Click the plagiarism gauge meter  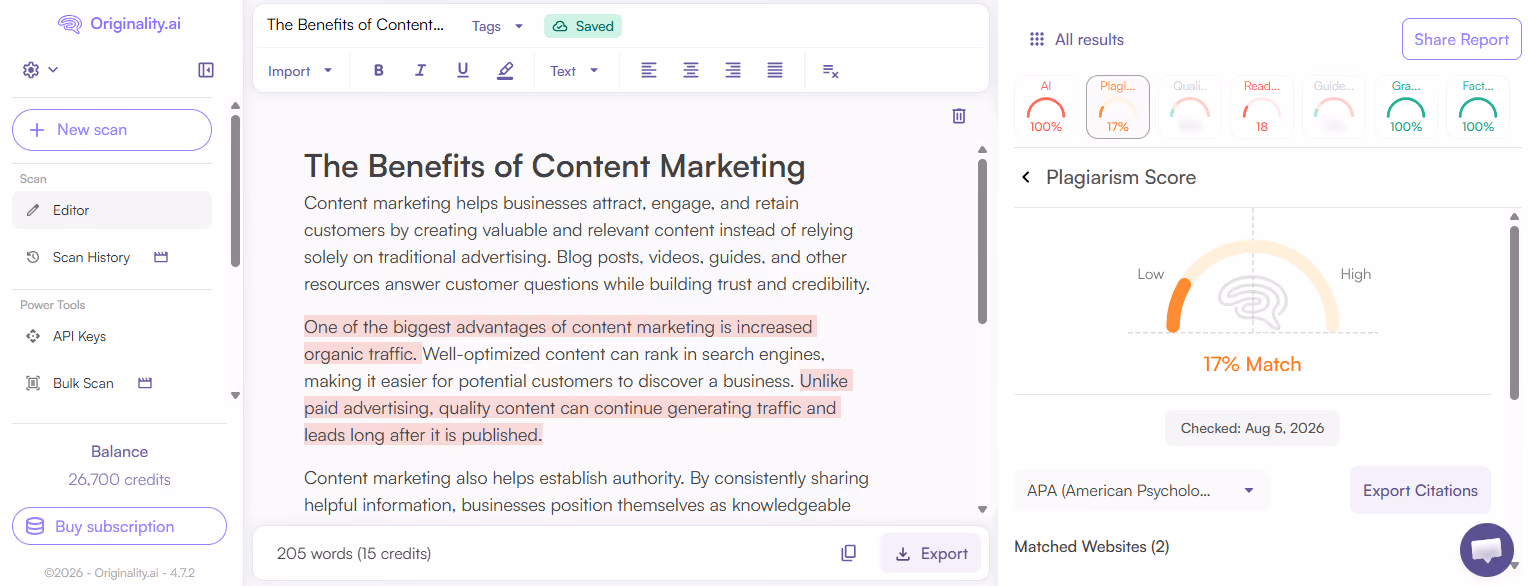(x=1252, y=286)
